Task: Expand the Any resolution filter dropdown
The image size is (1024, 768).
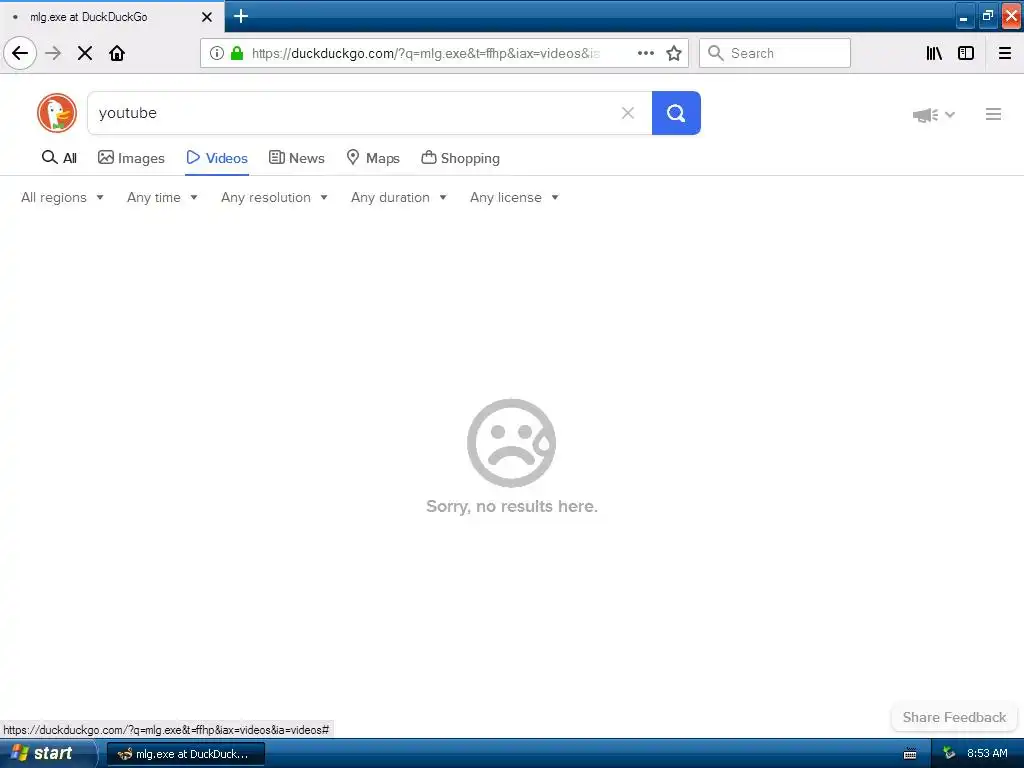Action: [x=274, y=197]
